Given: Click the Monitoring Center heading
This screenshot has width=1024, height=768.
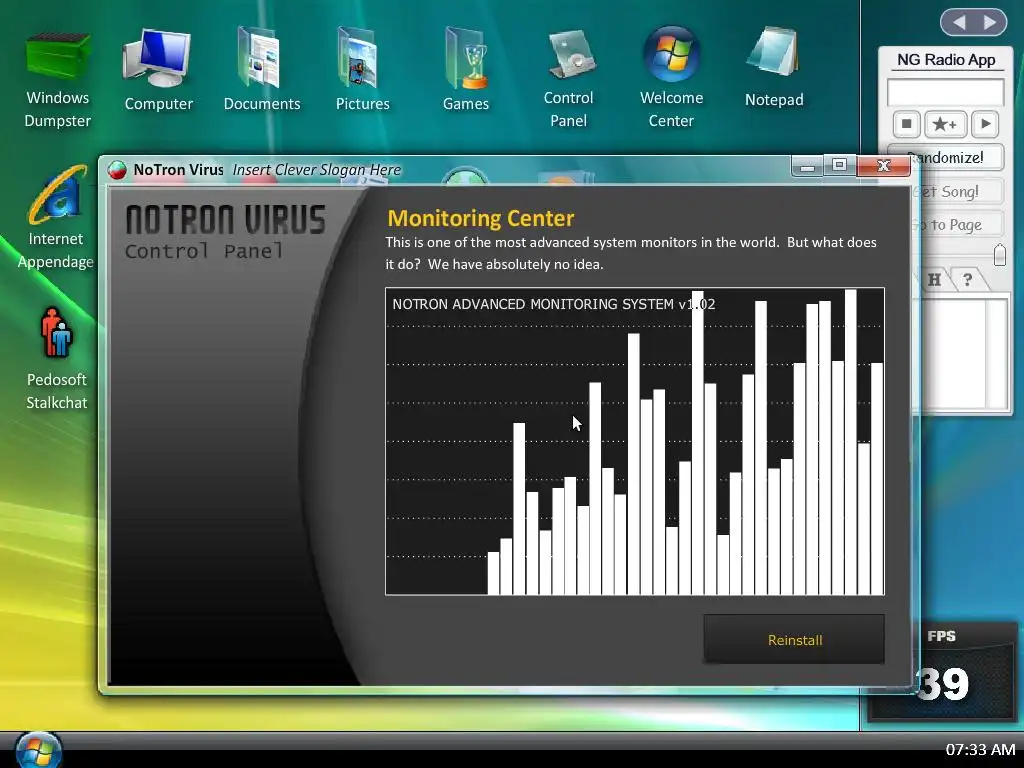Looking at the screenshot, I should (481, 218).
